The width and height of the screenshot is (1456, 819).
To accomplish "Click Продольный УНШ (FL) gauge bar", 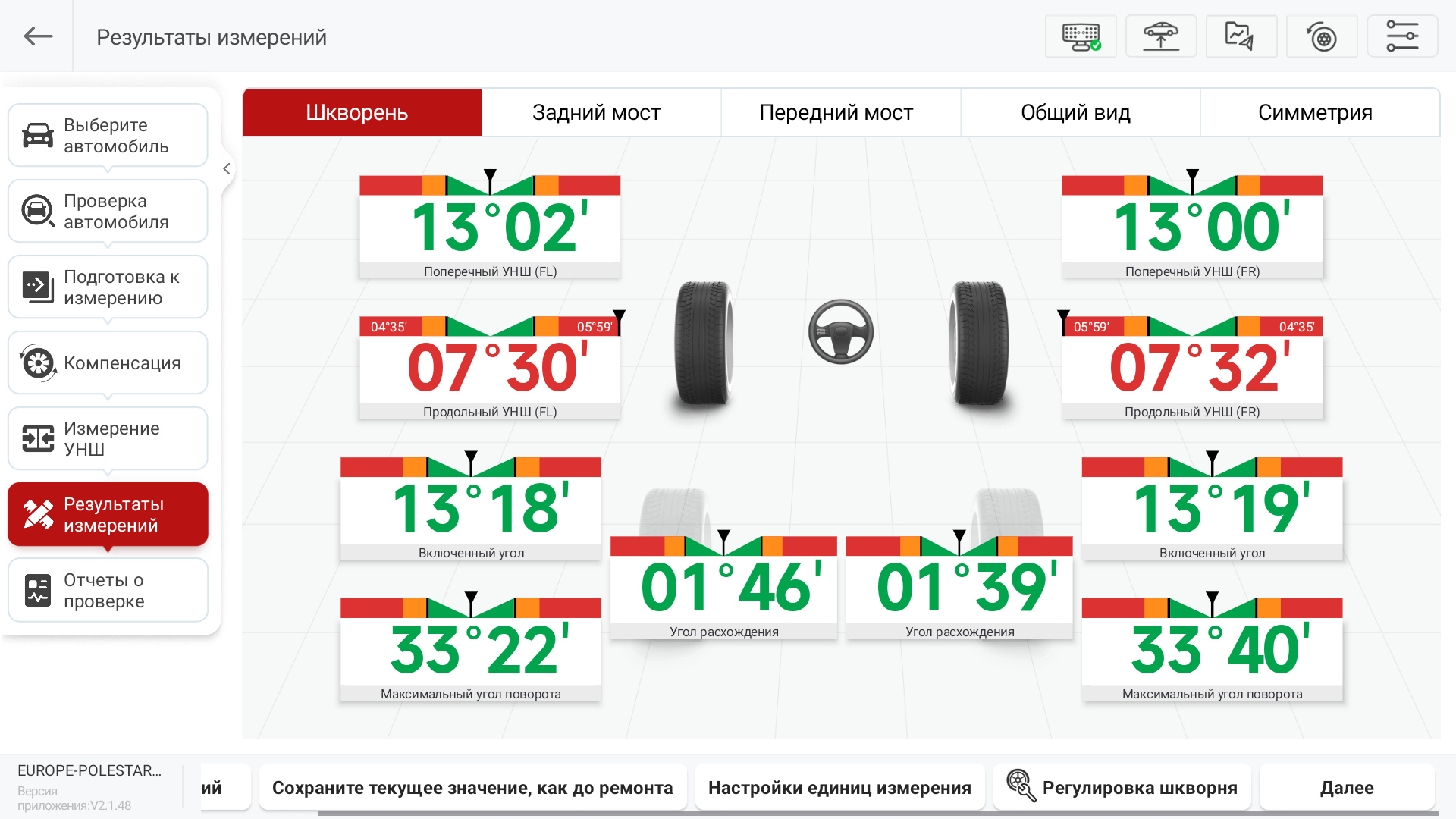I will [490, 327].
